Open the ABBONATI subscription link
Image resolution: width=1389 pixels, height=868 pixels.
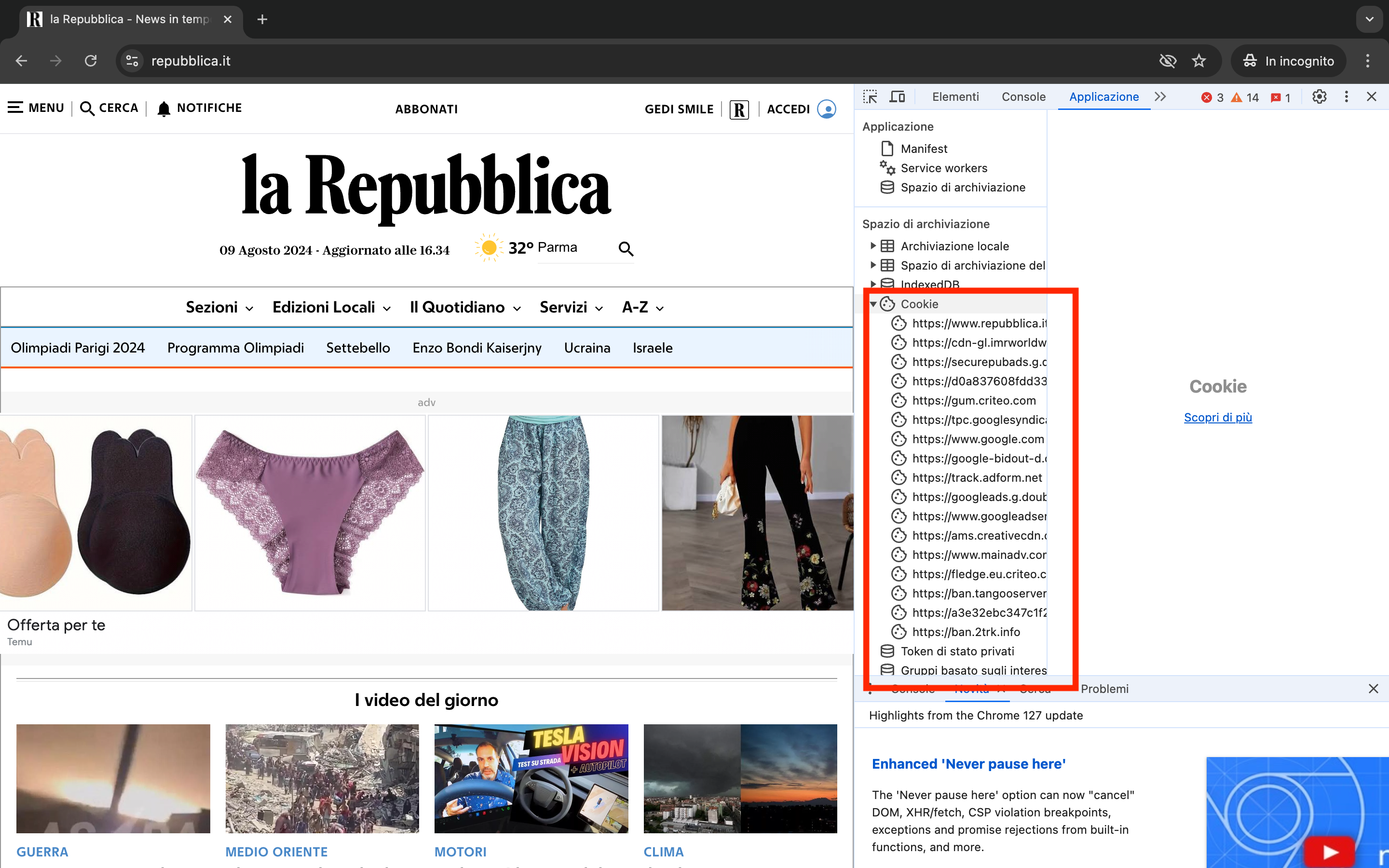426,109
